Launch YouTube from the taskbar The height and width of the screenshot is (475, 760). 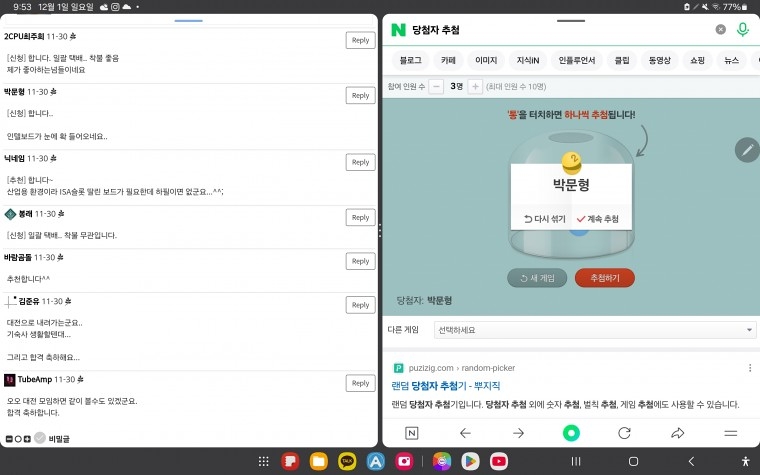click(x=499, y=461)
